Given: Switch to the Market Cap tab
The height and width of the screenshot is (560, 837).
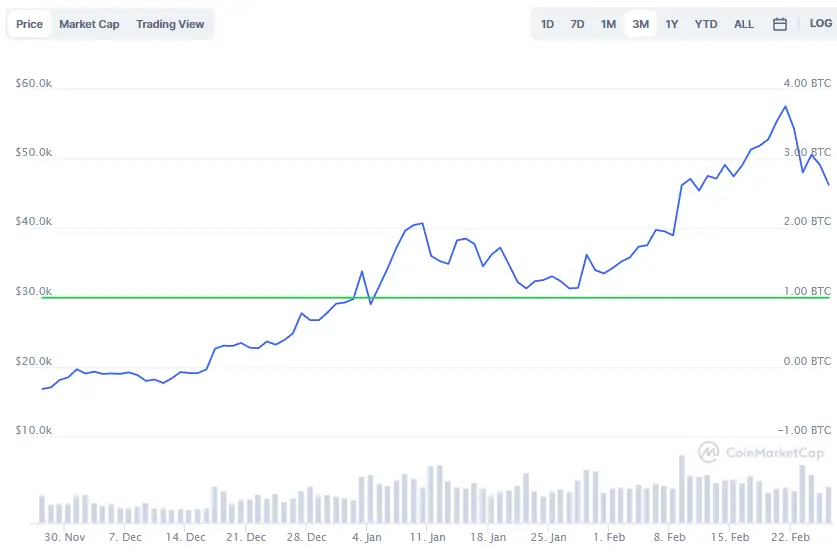Looking at the screenshot, I should [x=89, y=24].
